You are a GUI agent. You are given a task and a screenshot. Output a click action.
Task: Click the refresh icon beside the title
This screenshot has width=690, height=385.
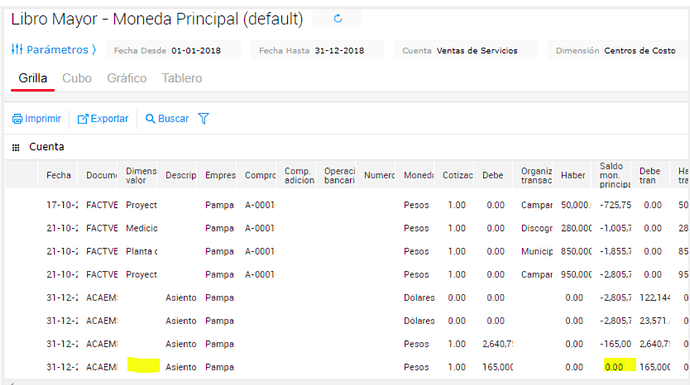click(x=338, y=18)
